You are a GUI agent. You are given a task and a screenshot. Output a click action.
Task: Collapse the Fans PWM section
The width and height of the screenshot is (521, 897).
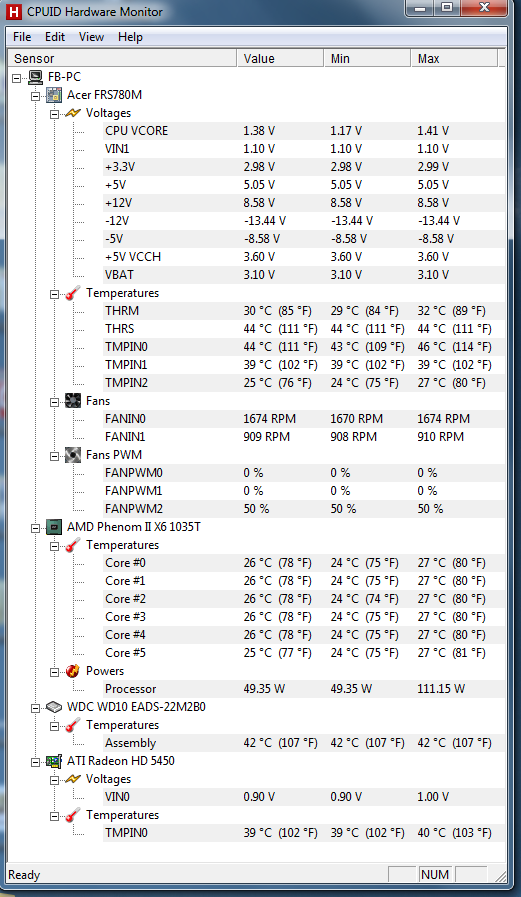pos(55,455)
